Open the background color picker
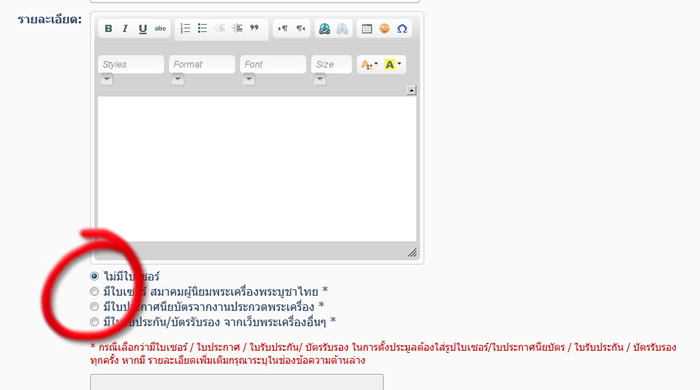This screenshot has width=700, height=390. tap(393, 65)
